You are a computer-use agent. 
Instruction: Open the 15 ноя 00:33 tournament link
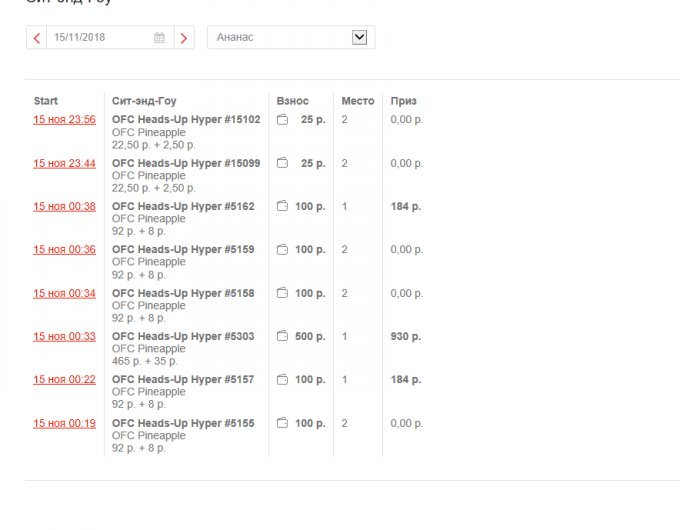[x=64, y=336]
